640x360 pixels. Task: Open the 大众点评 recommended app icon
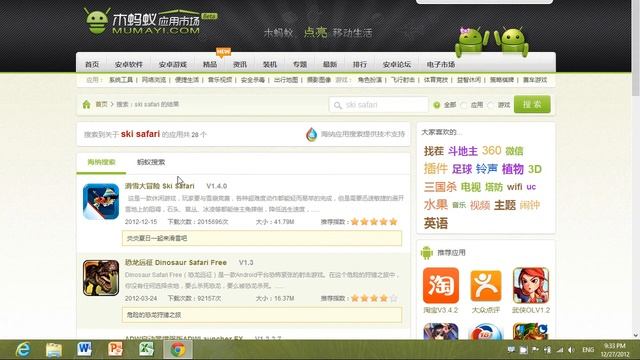coord(486,285)
